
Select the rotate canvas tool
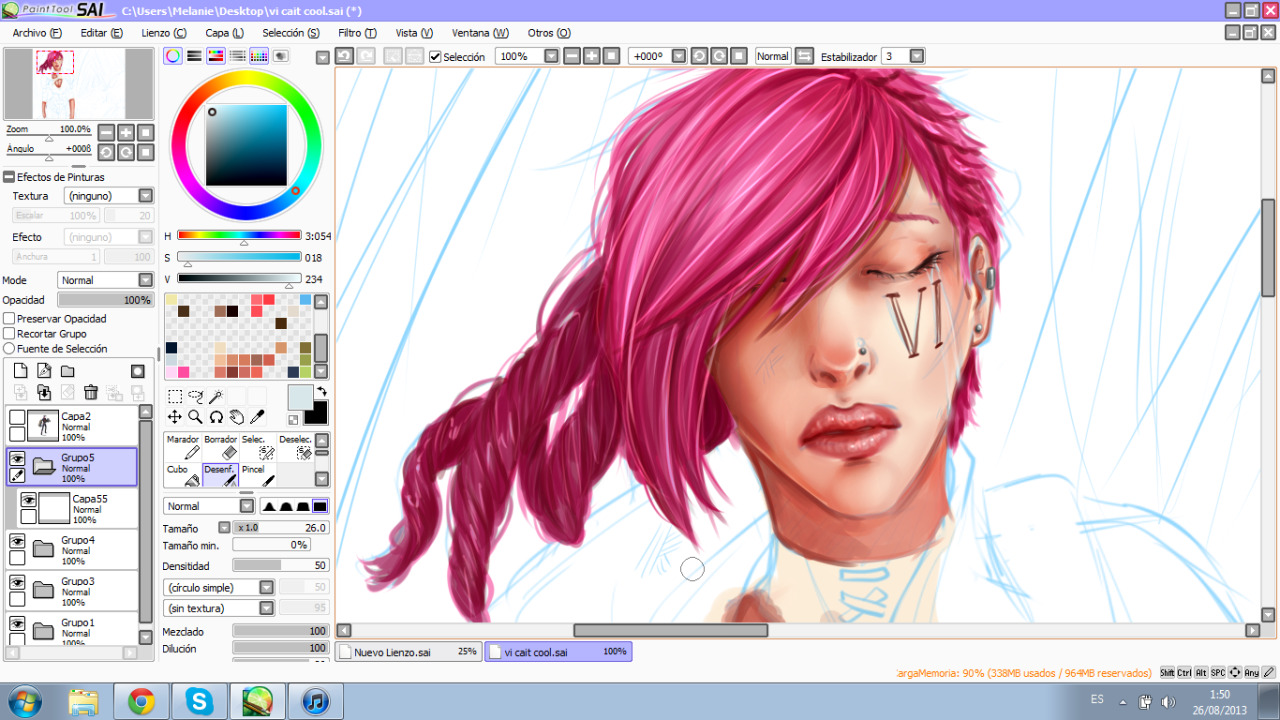pos(216,417)
